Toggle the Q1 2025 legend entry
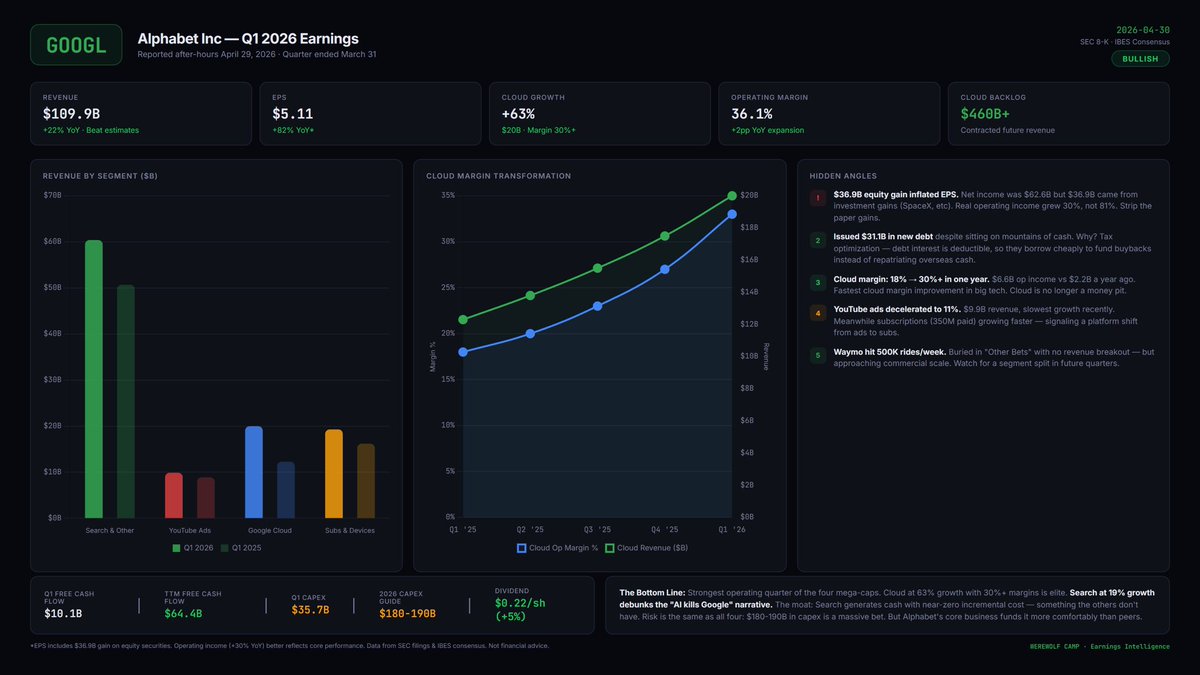This screenshot has height=675, width=1200. click(242, 548)
